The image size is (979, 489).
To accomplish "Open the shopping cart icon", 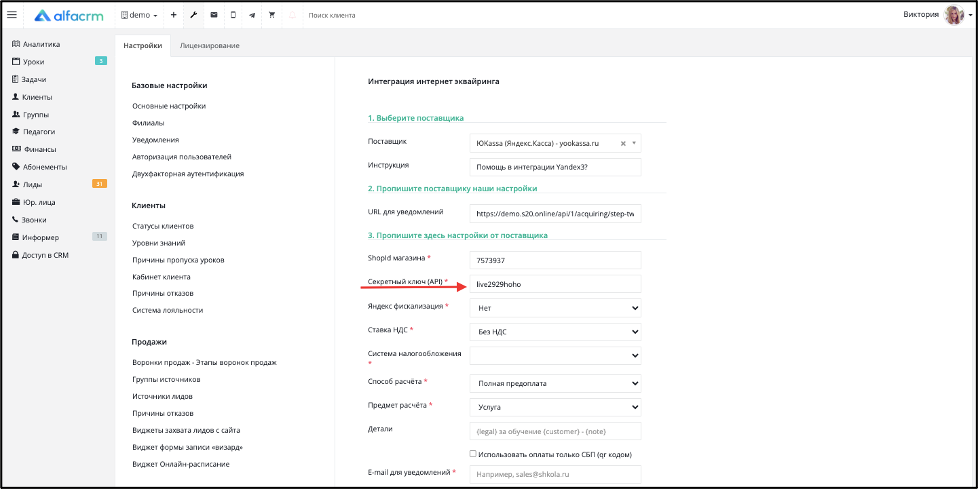I will [x=272, y=15].
